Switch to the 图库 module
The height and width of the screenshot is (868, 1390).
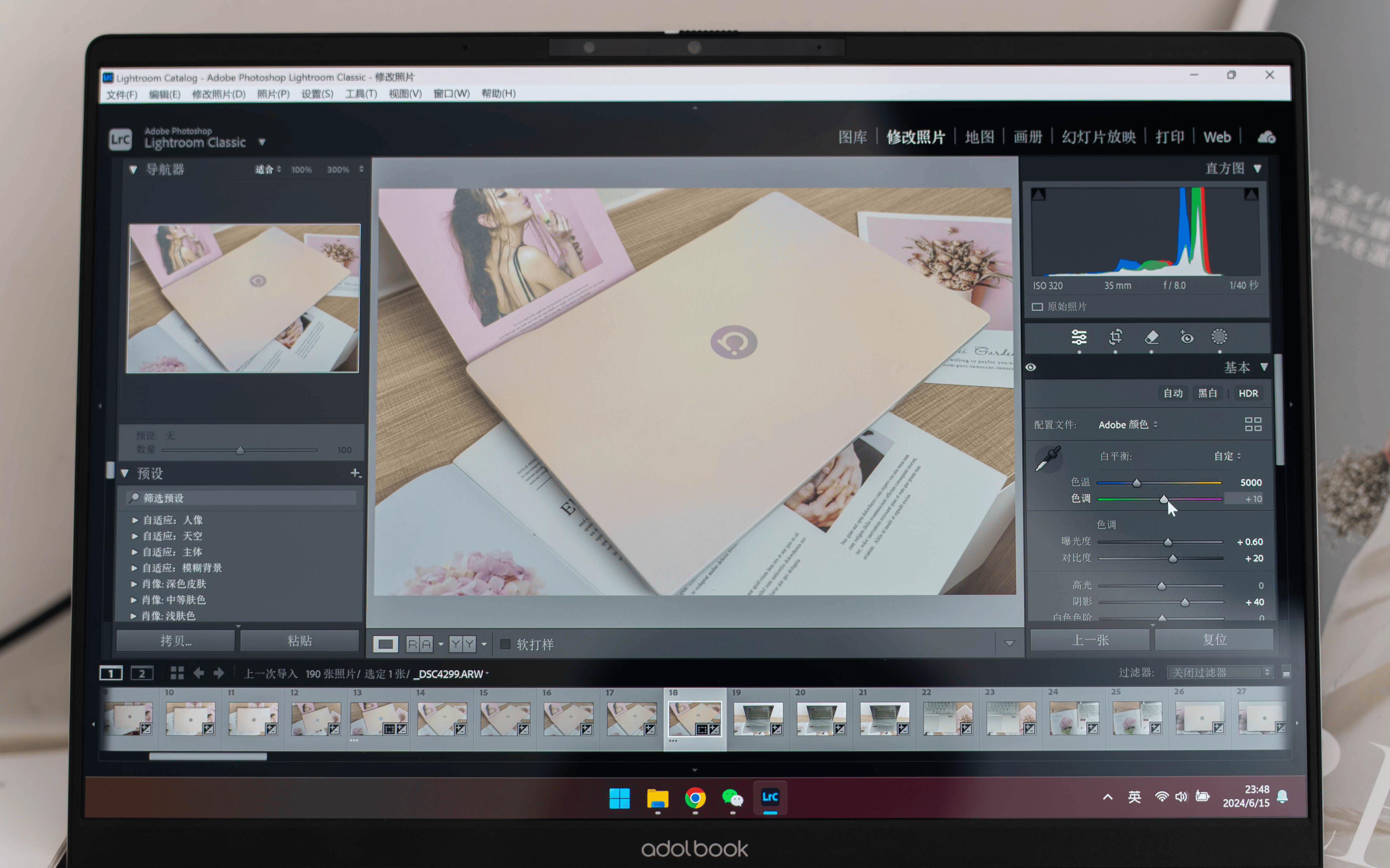pos(853,137)
